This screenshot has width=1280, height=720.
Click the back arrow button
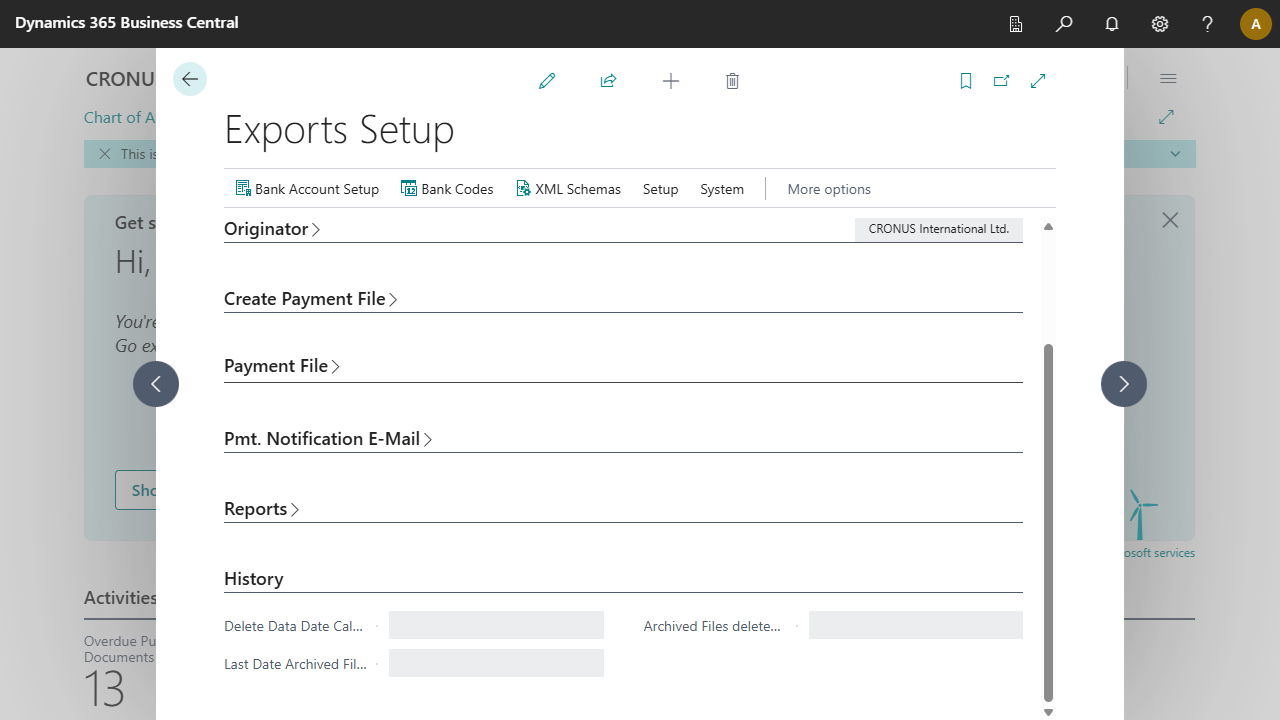coord(190,79)
